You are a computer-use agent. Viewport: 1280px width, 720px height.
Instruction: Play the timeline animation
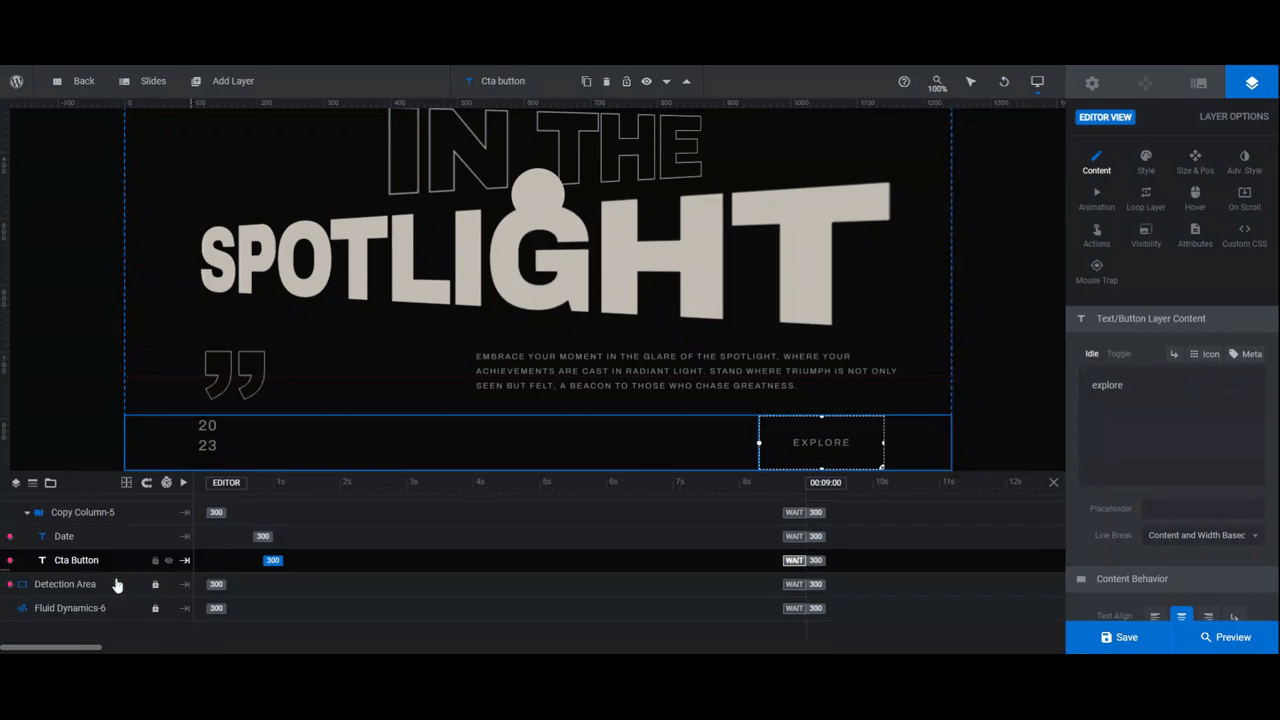(184, 483)
